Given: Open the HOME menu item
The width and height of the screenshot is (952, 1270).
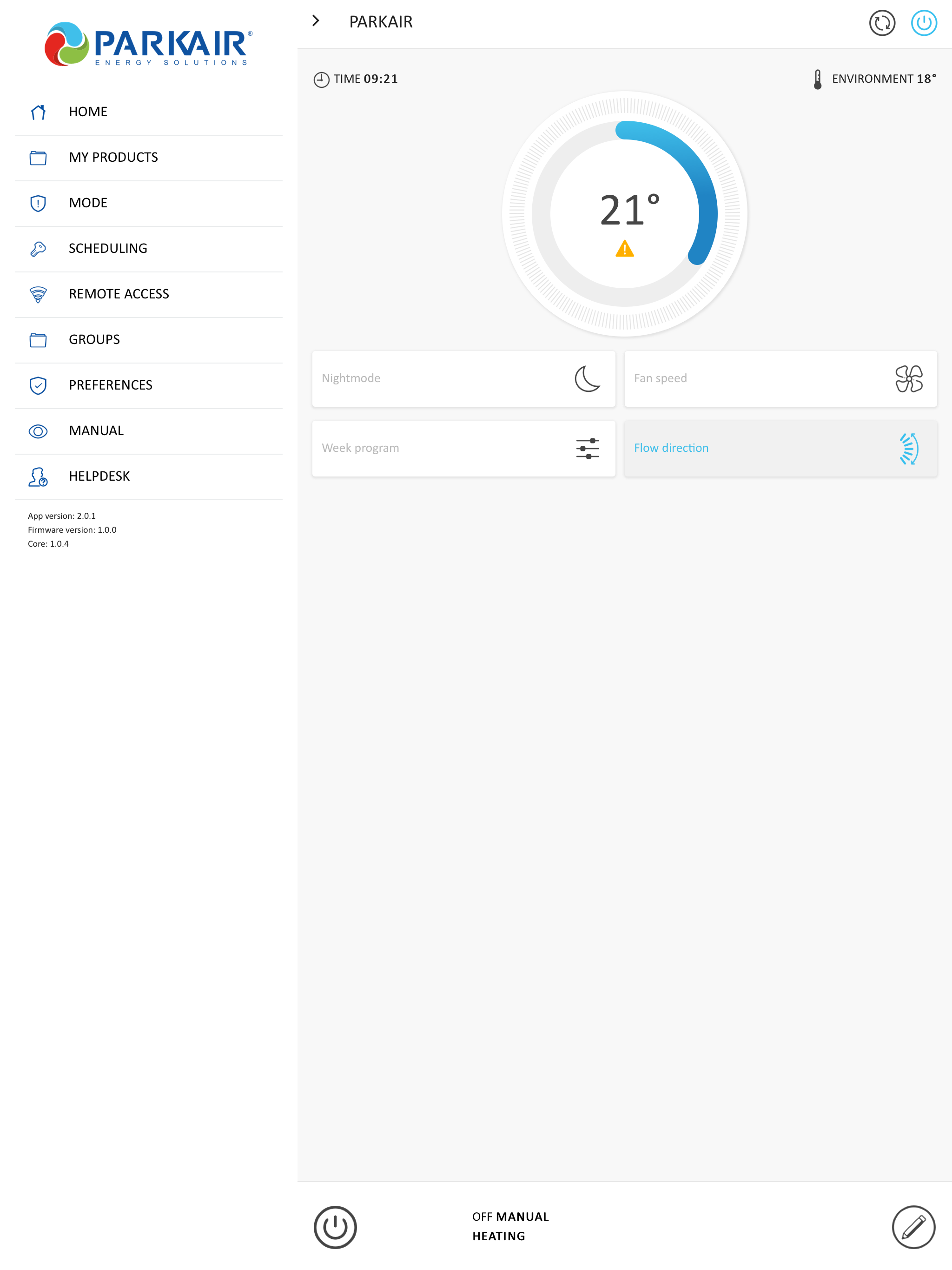Looking at the screenshot, I should coord(88,112).
